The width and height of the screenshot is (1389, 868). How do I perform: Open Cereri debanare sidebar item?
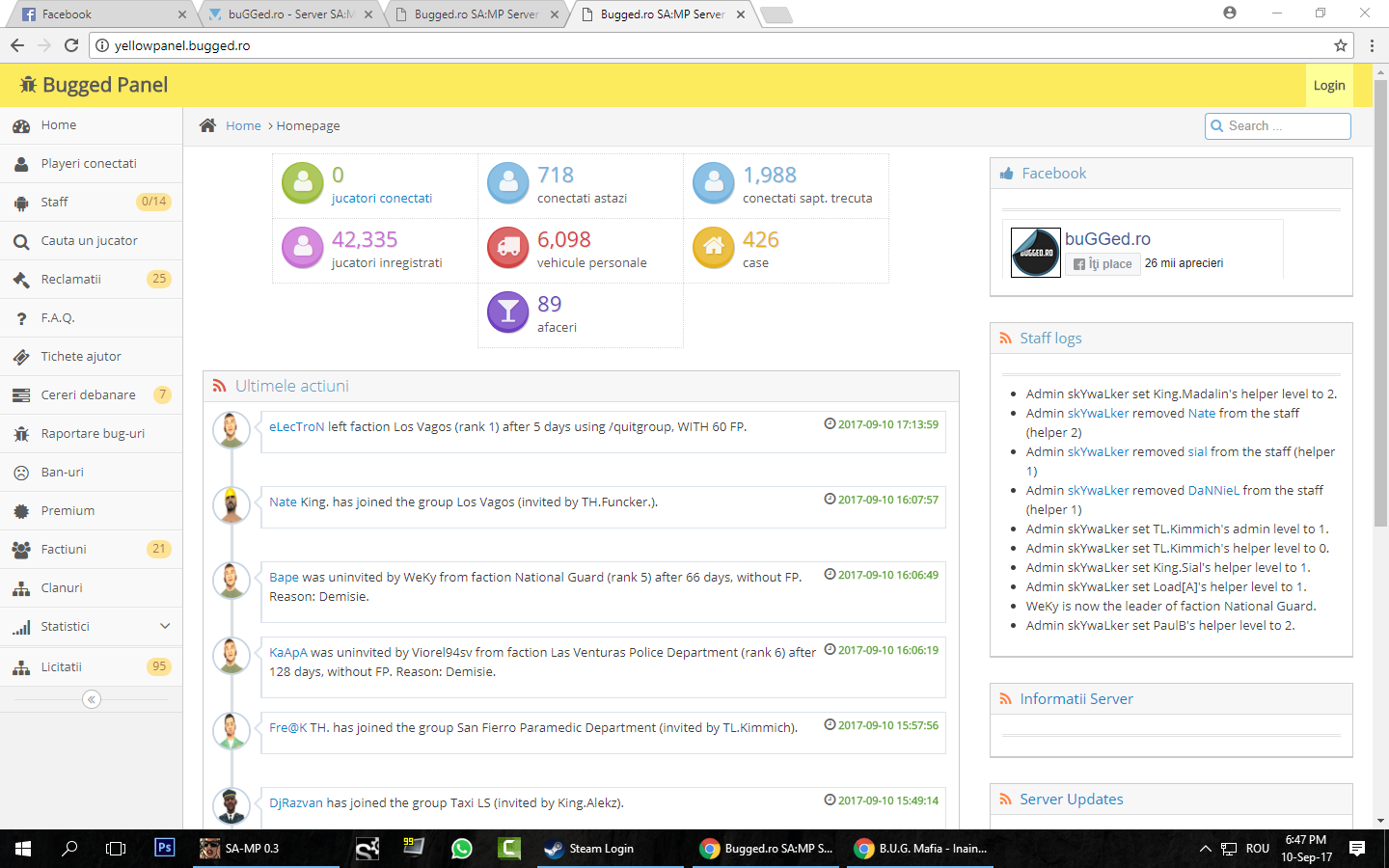(92, 395)
